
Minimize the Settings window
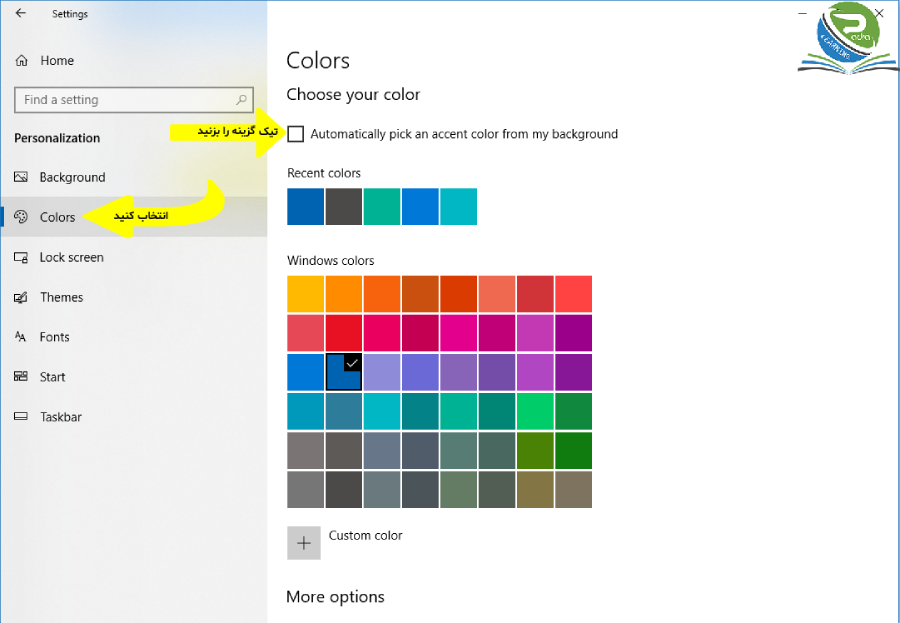tap(802, 13)
